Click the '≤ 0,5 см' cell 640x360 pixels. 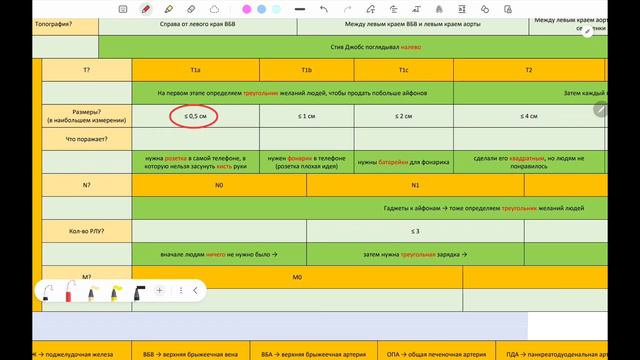(196, 116)
